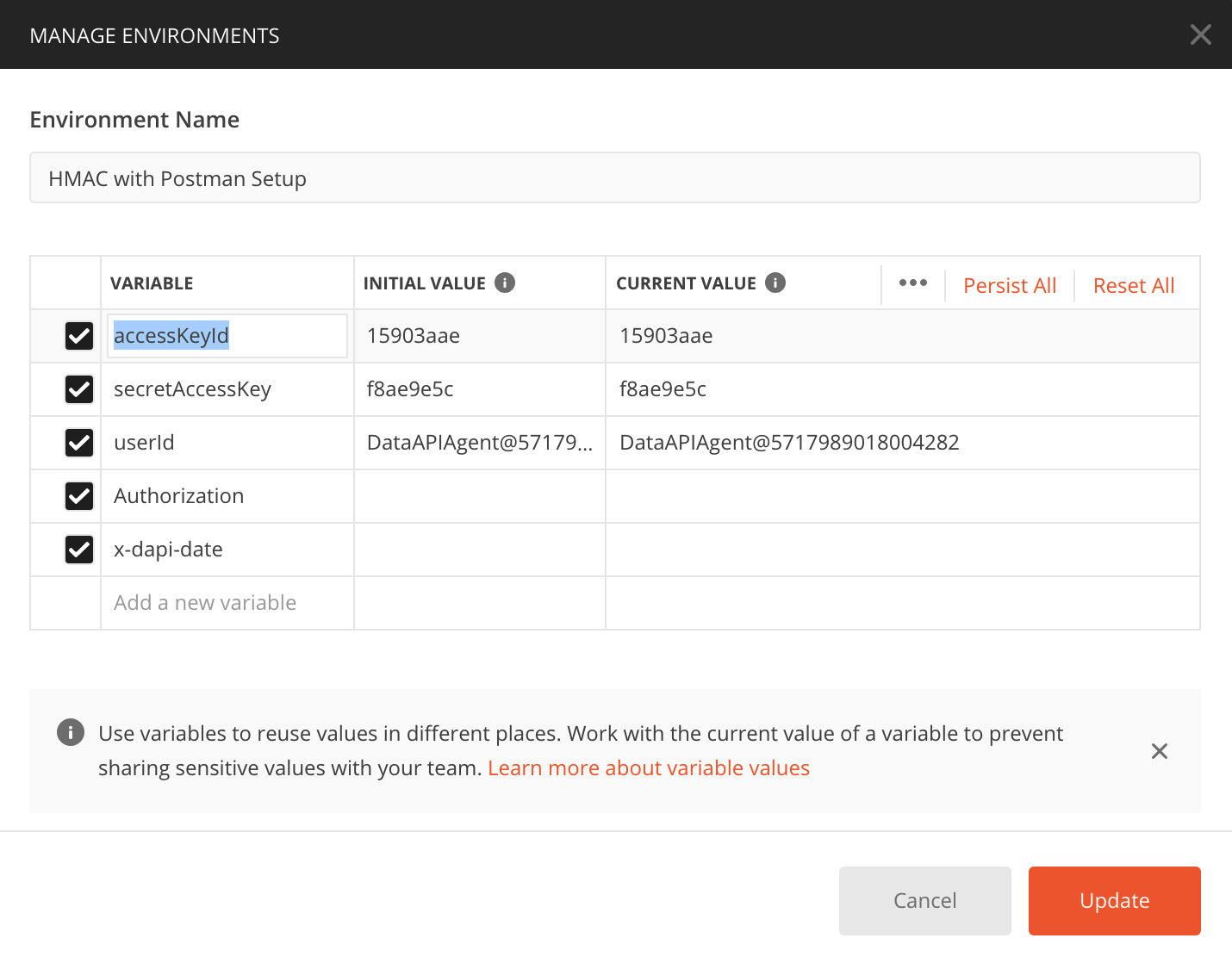Click the Current Value info icon
The image size is (1232, 963).
point(775,282)
